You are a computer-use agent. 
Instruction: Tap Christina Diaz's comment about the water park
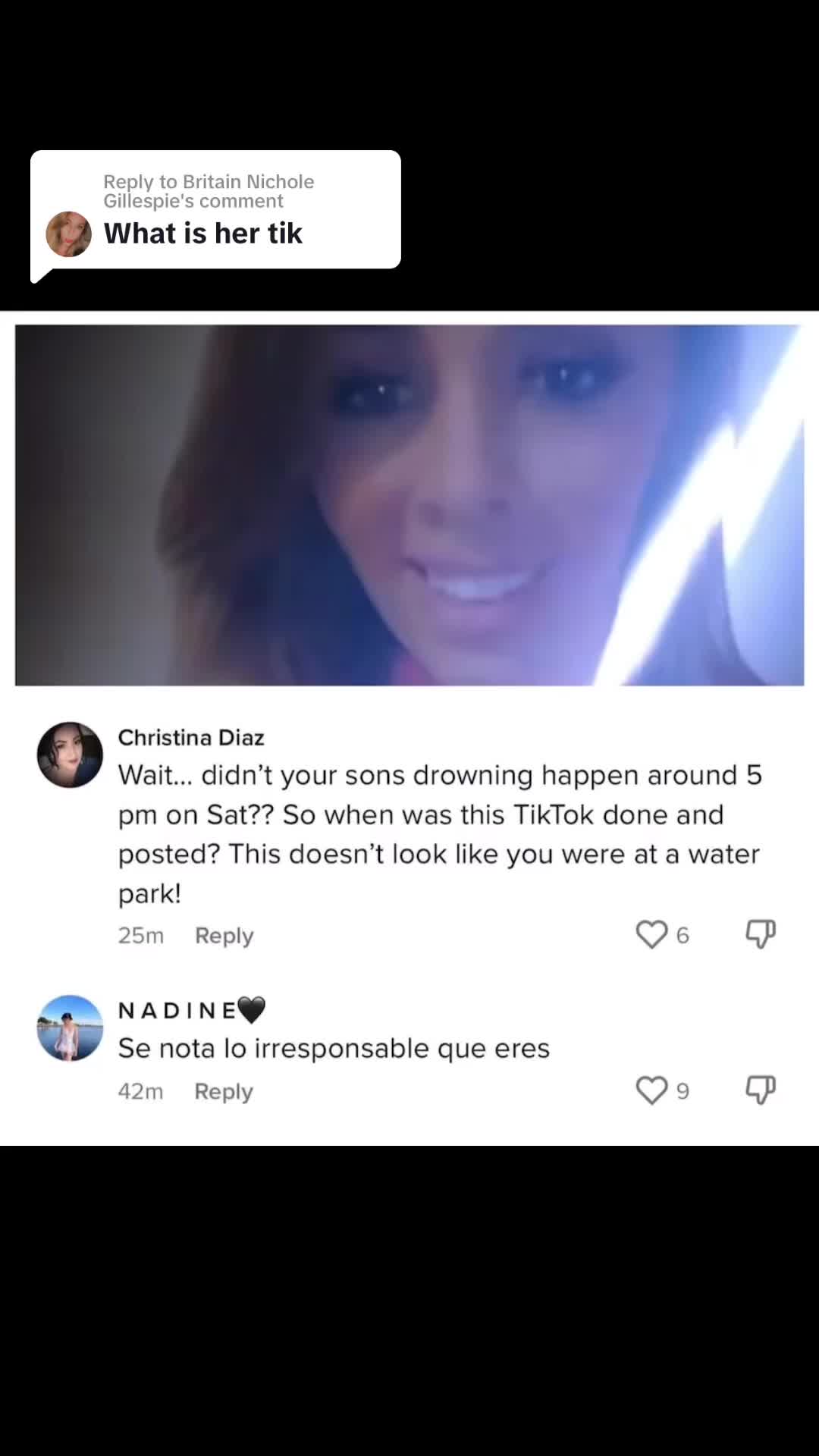click(440, 834)
